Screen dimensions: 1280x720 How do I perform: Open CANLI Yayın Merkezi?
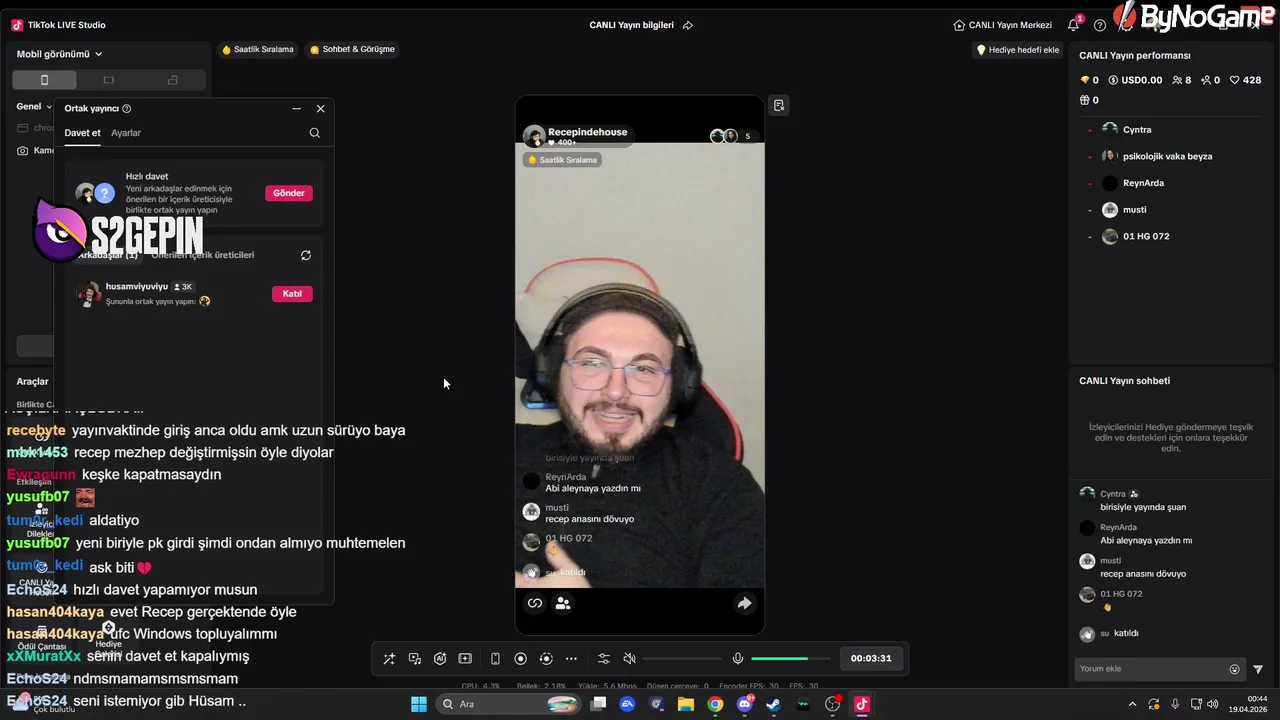(x=1003, y=25)
